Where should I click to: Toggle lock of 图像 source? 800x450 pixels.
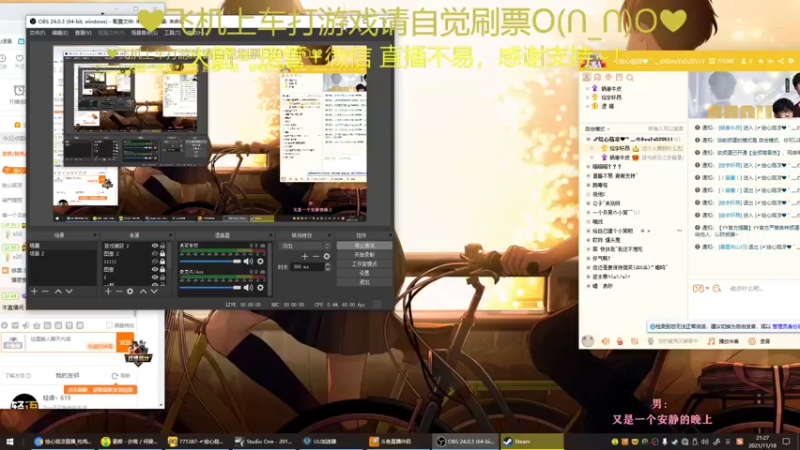(x=163, y=269)
